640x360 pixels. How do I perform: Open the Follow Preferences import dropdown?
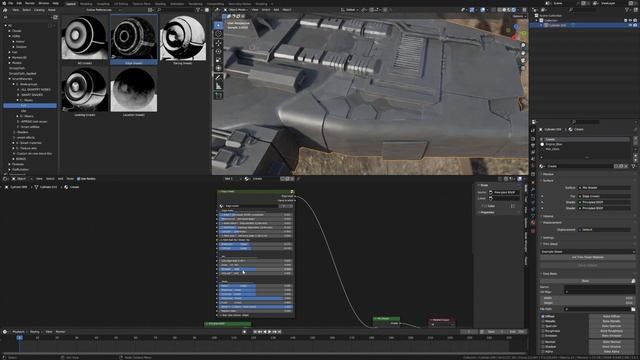(103, 10)
